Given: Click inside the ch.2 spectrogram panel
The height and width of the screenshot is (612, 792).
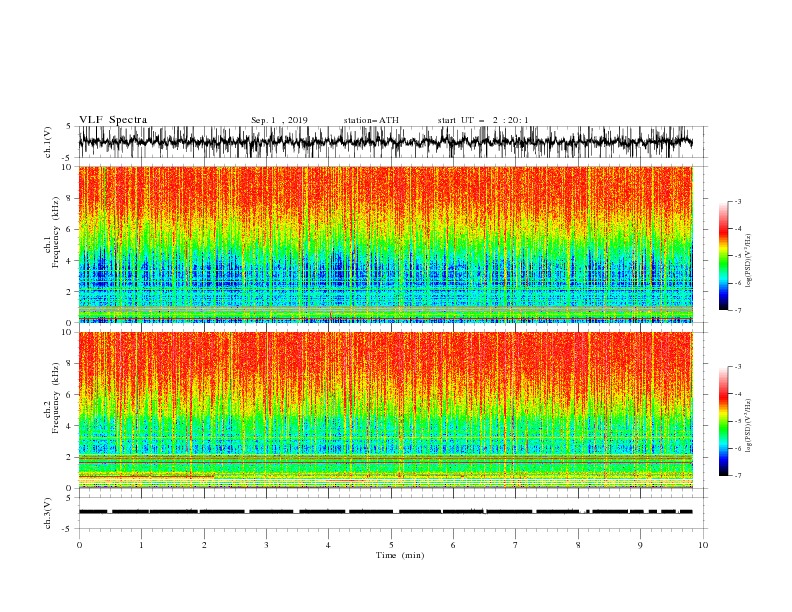Looking at the screenshot, I should point(385,410).
